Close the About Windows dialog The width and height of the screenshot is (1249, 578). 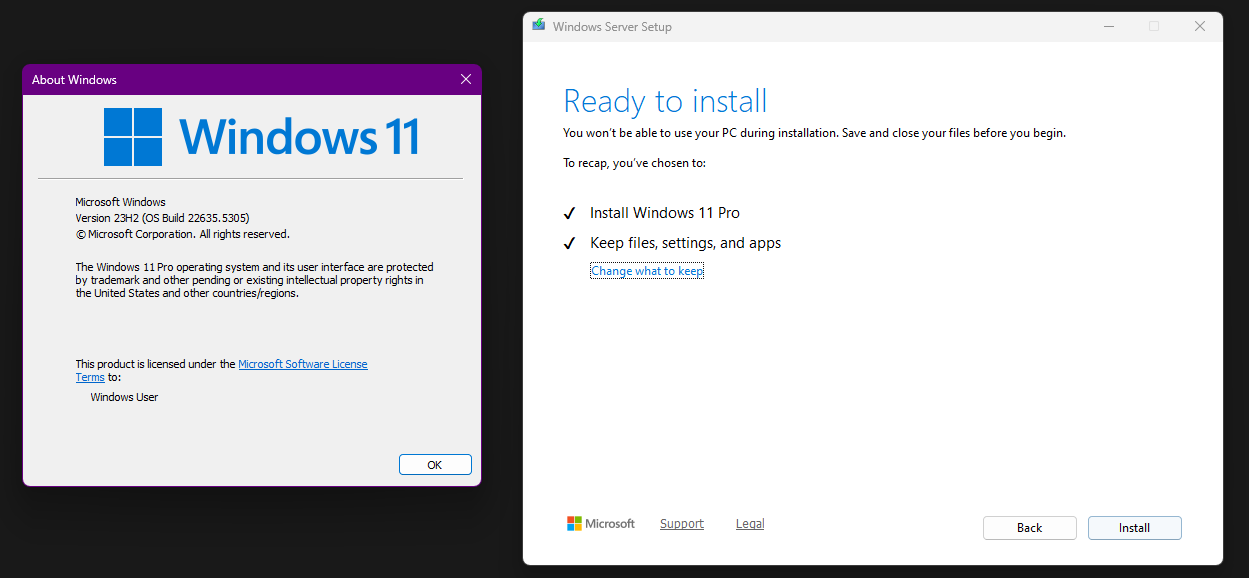pos(465,80)
